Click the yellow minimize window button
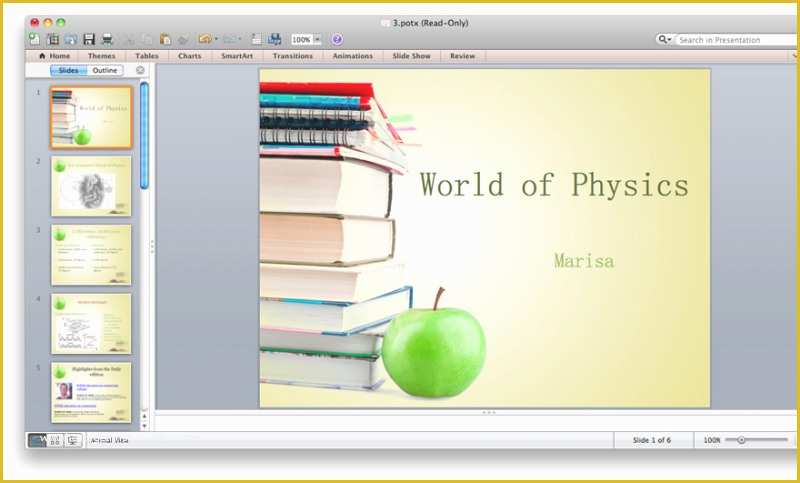This screenshot has width=800, height=483. pyautogui.click(x=48, y=22)
